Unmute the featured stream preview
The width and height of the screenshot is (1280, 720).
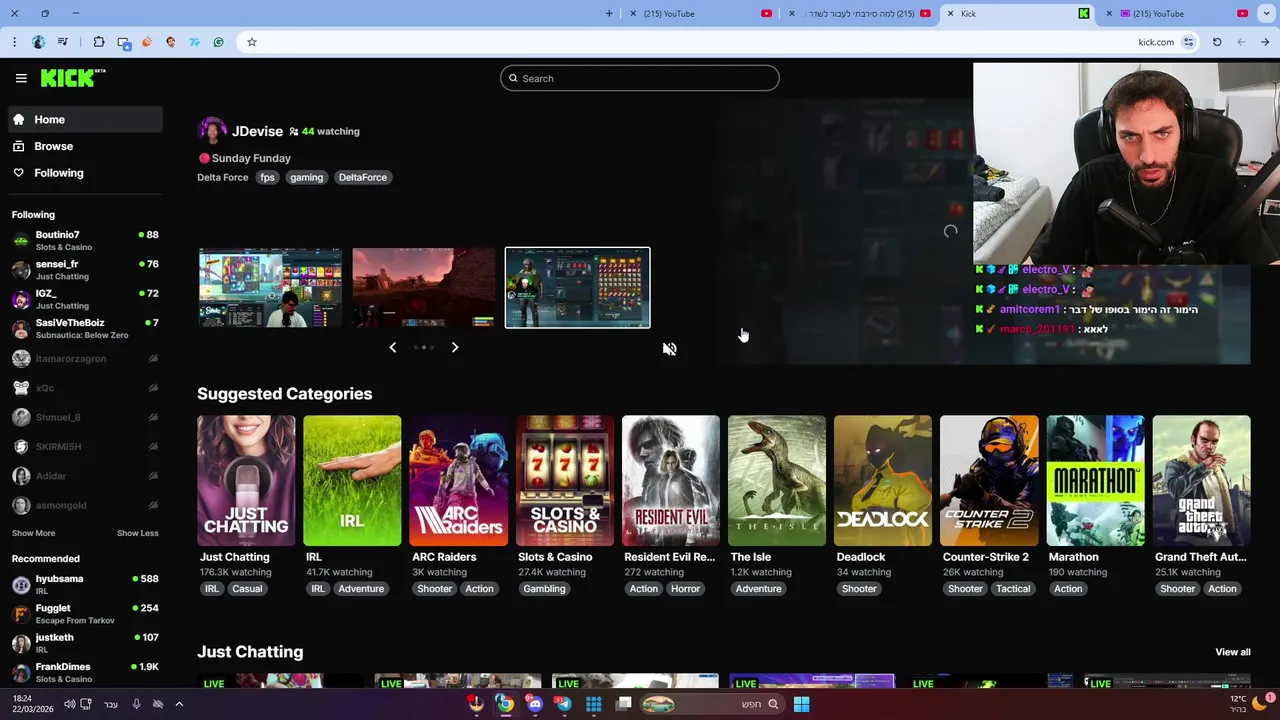point(669,349)
